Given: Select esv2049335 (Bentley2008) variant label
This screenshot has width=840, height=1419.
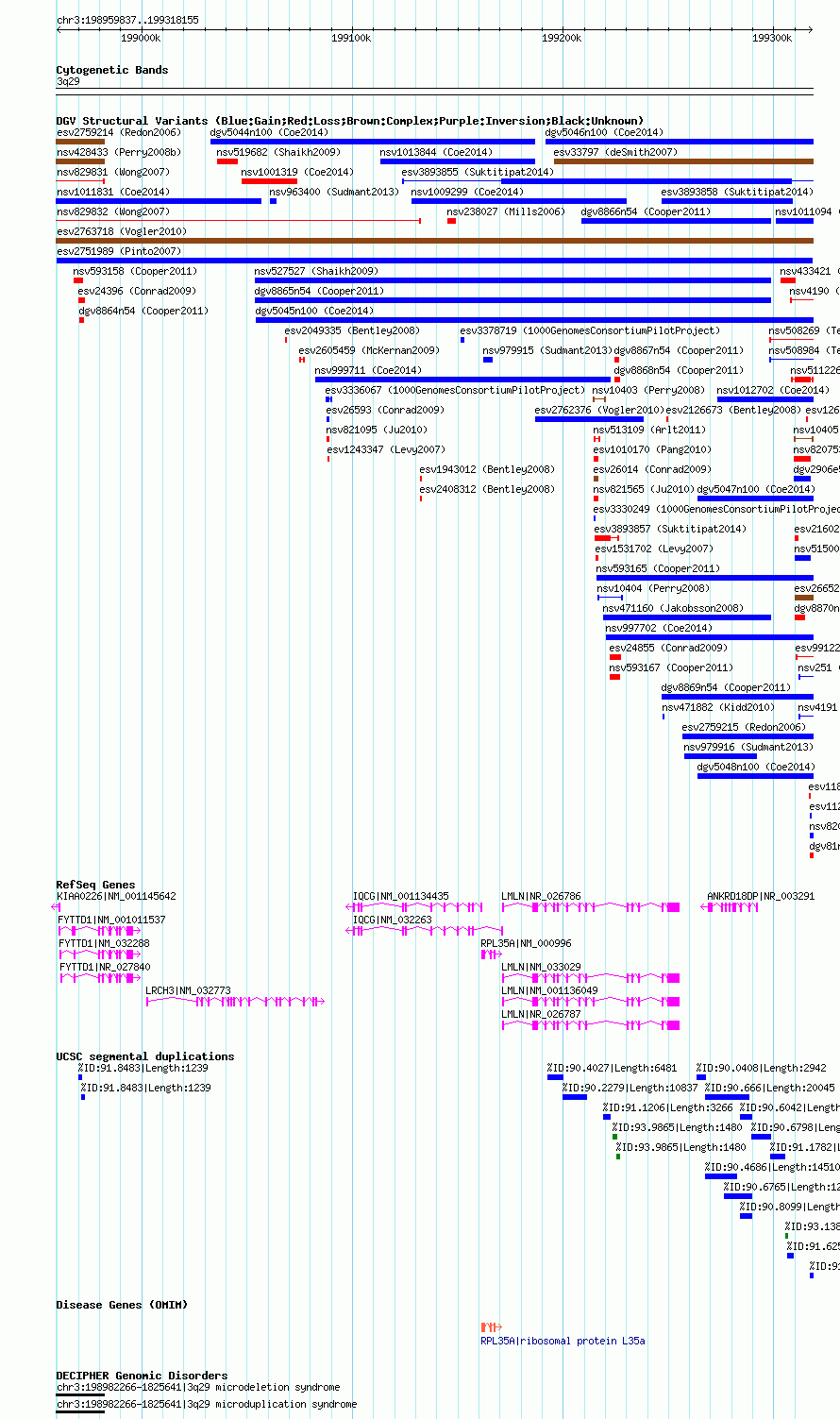Looking at the screenshot, I should (x=353, y=330).
